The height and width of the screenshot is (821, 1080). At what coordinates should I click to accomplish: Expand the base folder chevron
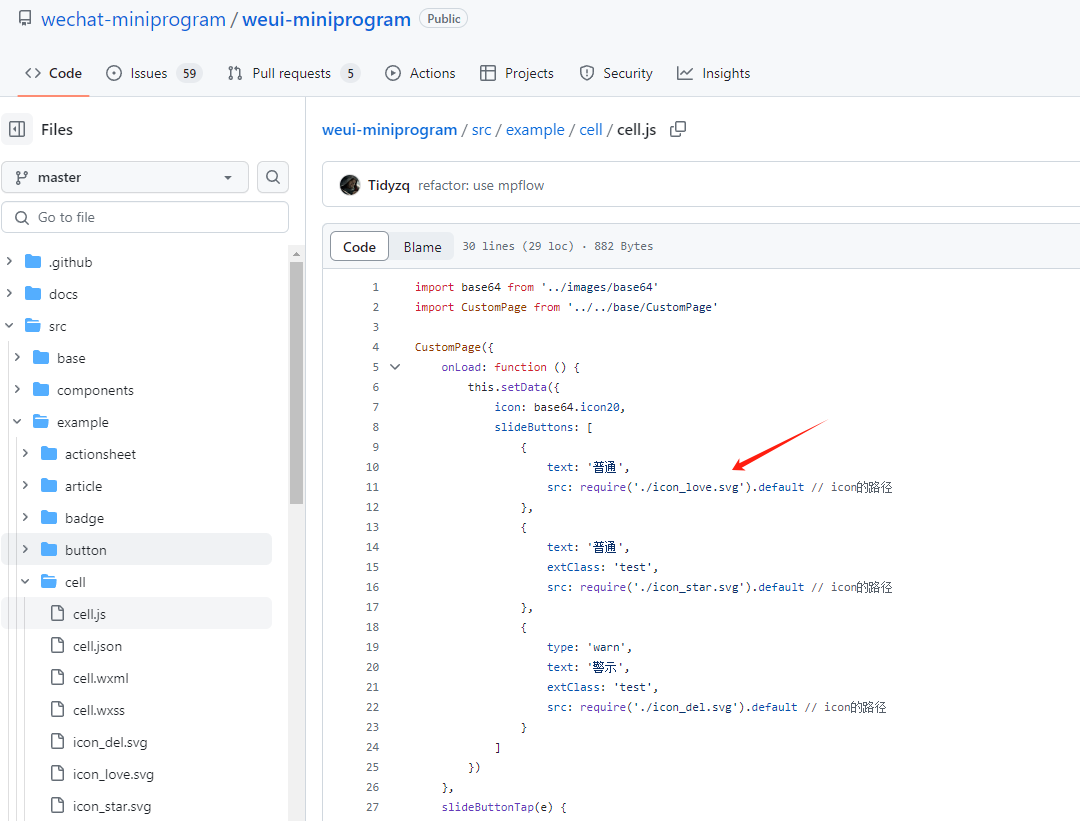point(18,358)
